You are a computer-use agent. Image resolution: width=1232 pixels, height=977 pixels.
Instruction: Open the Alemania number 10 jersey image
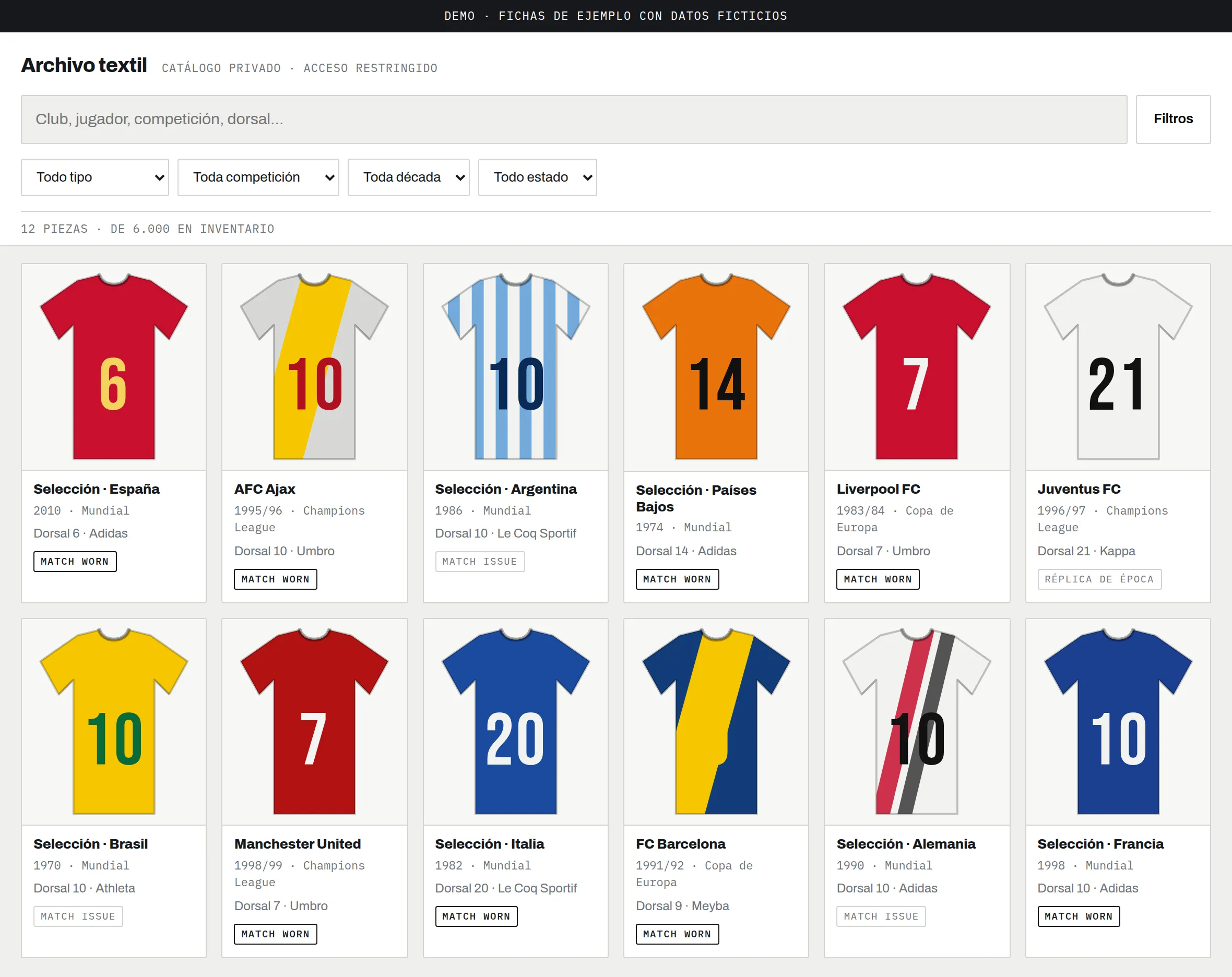(917, 722)
